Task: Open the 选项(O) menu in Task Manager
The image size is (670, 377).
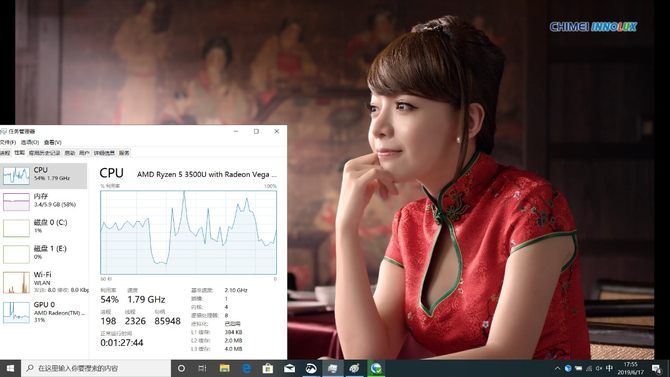Action: pos(30,142)
